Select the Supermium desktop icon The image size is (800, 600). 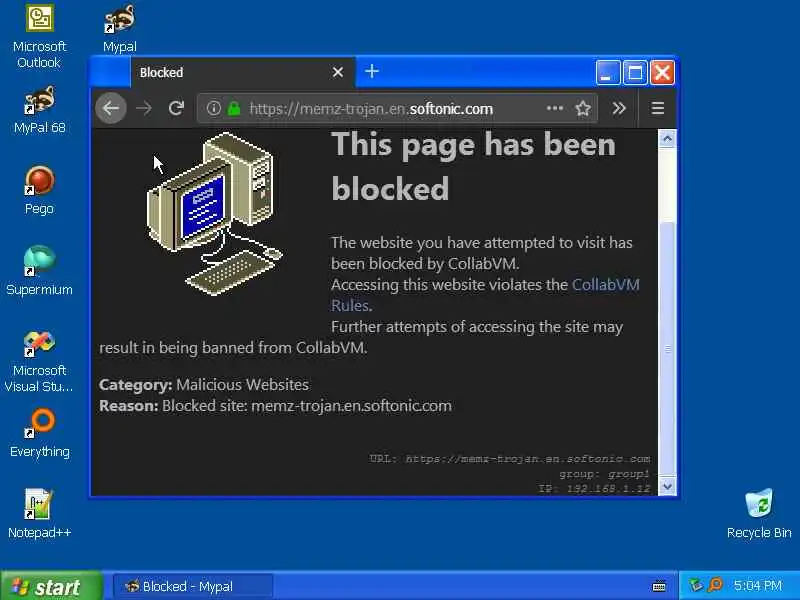coord(39,271)
